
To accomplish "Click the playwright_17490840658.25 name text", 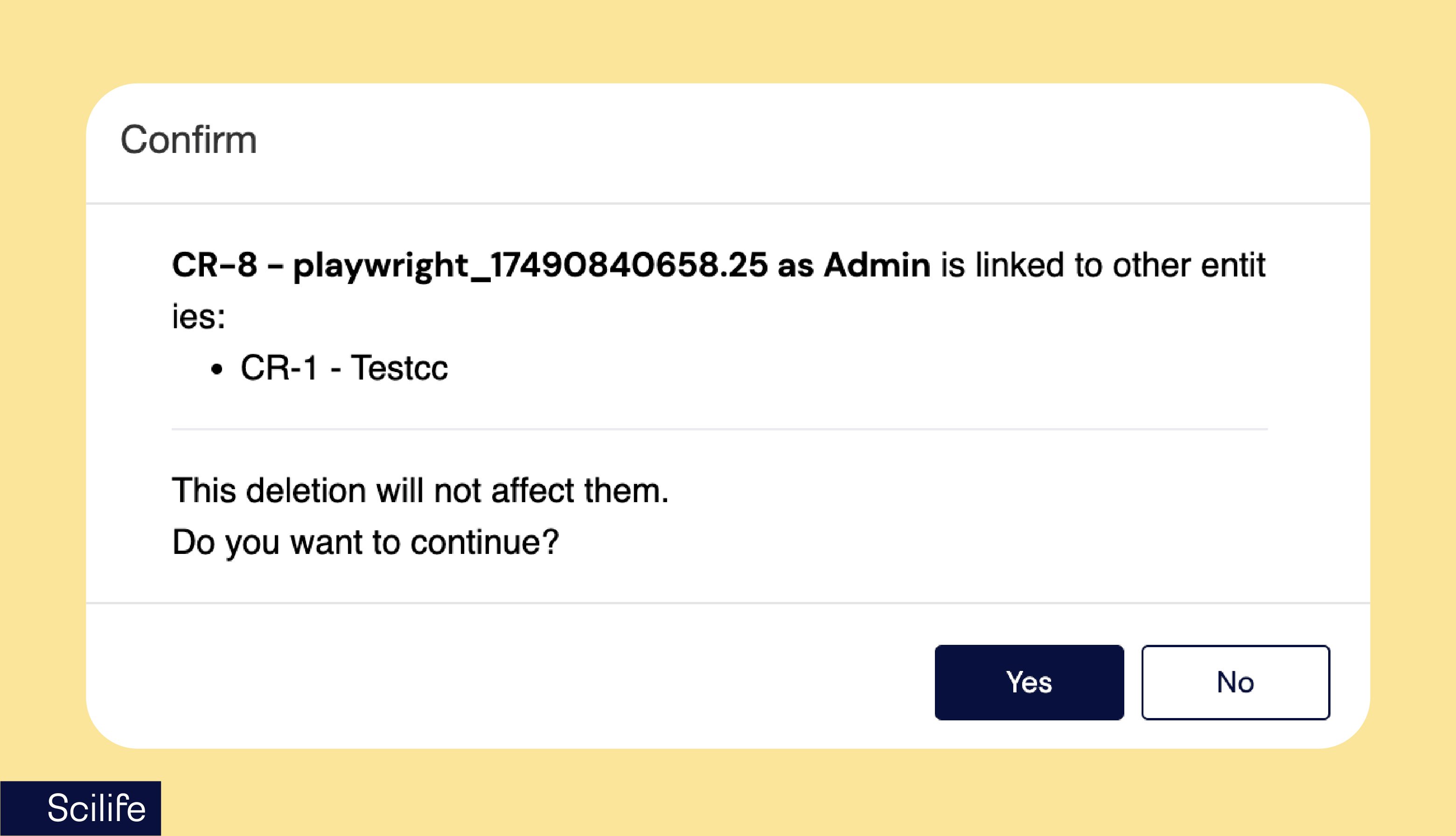I will (529, 265).
